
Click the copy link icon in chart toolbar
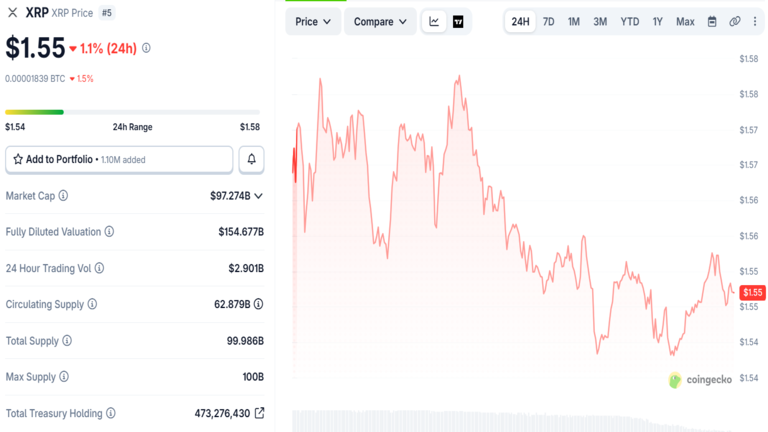(x=734, y=22)
